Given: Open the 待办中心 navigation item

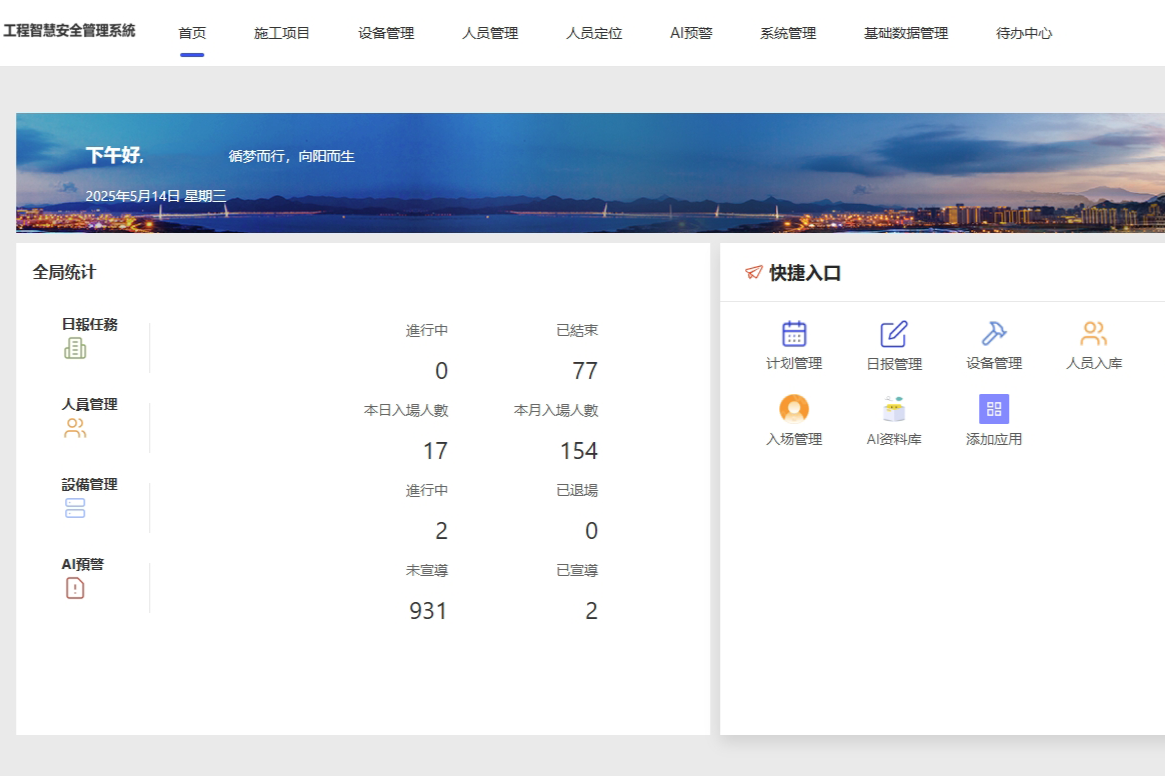Looking at the screenshot, I should pyautogui.click(x=1024, y=33).
